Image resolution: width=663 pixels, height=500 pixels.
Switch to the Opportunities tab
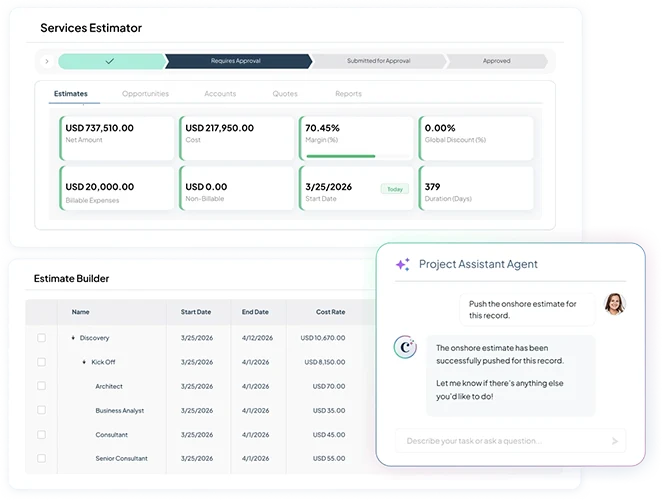[145, 94]
